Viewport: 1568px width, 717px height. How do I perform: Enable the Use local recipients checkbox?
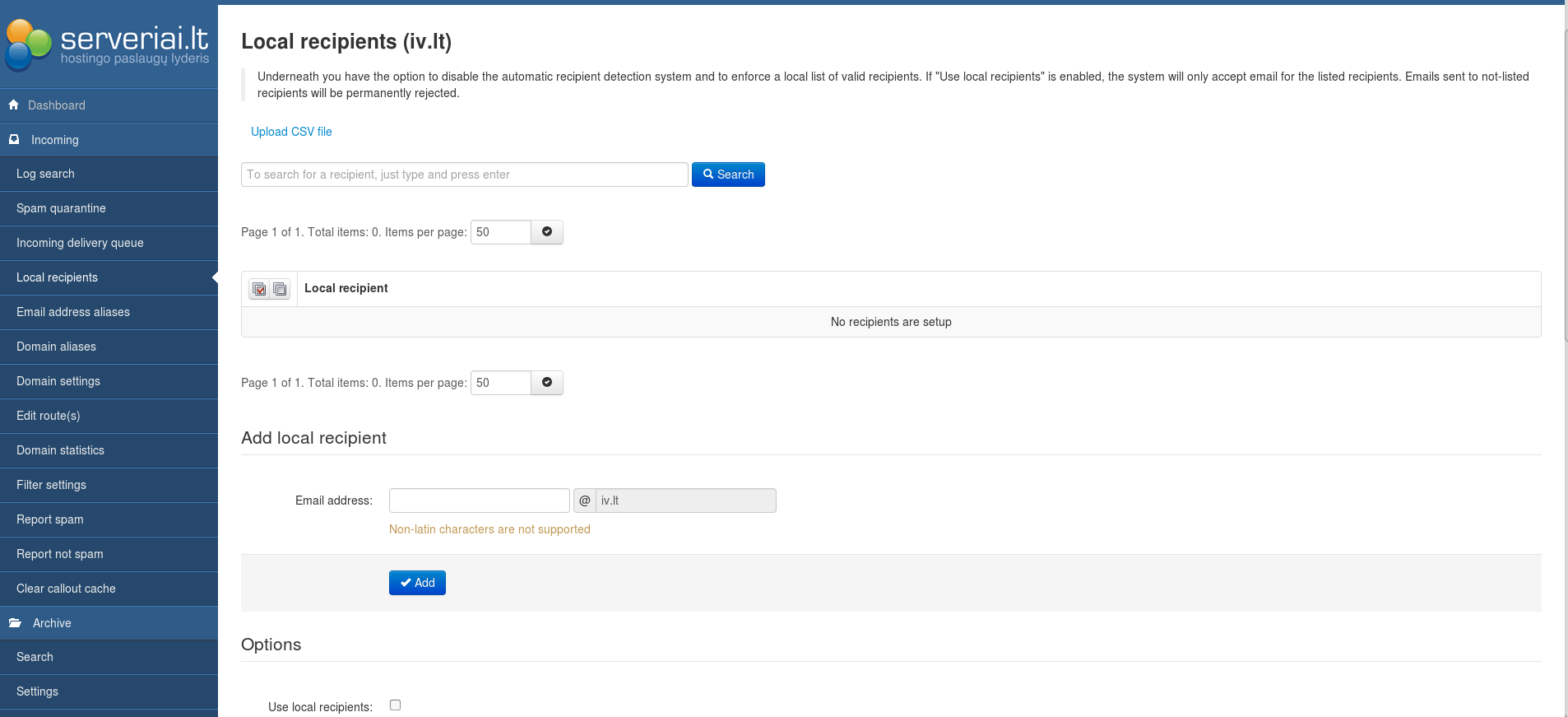pos(395,705)
